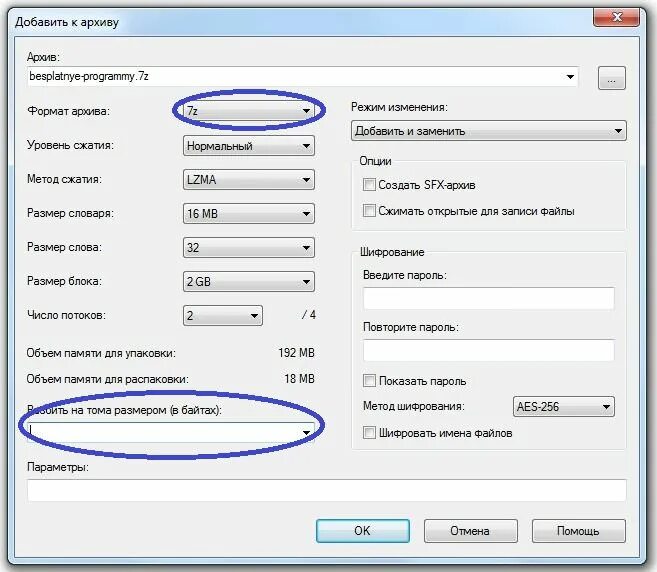The image size is (657, 572).
Task: Open help with the Помощь button
Action: coord(579,531)
